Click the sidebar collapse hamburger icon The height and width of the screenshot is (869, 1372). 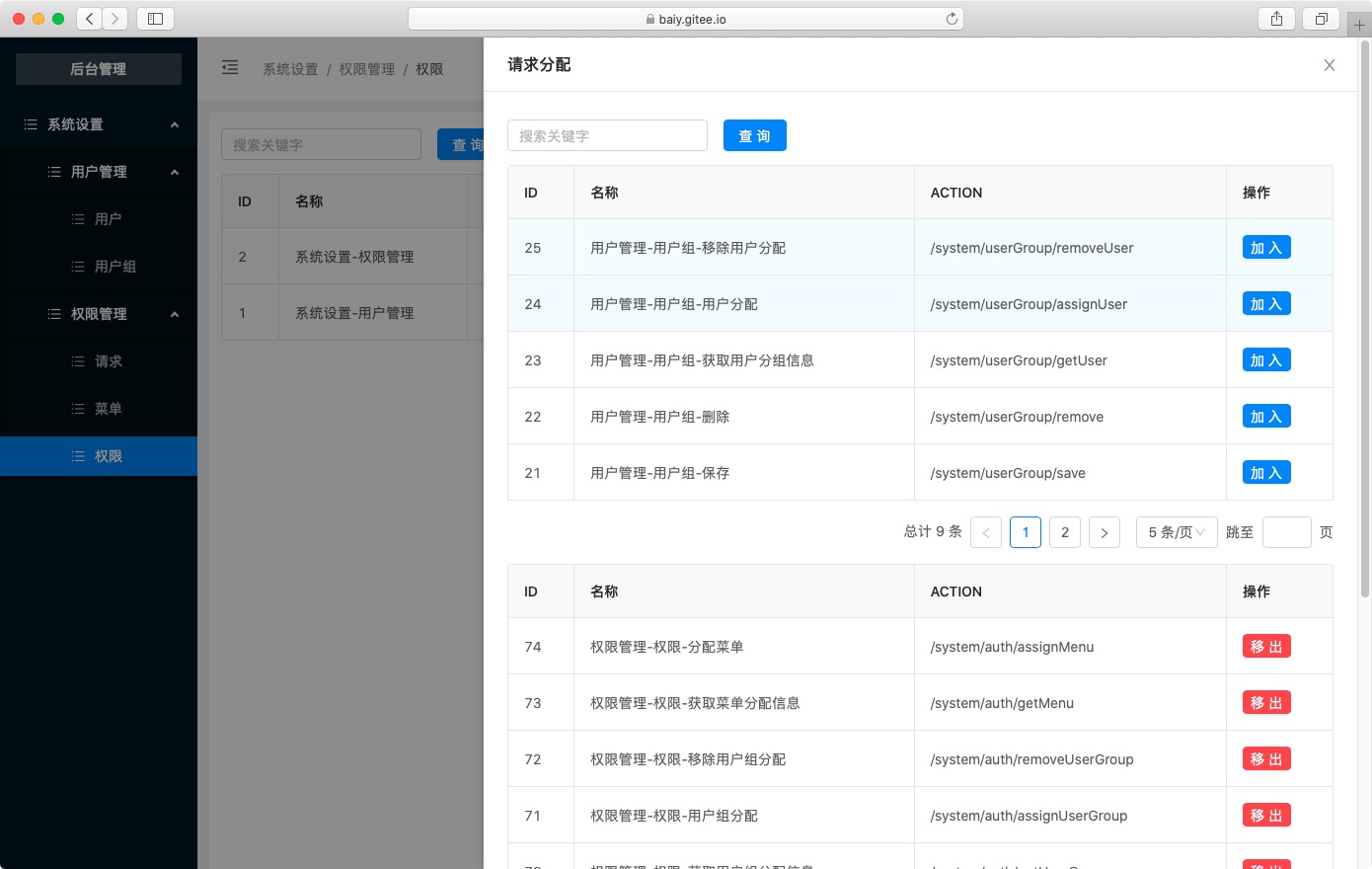coord(230,68)
